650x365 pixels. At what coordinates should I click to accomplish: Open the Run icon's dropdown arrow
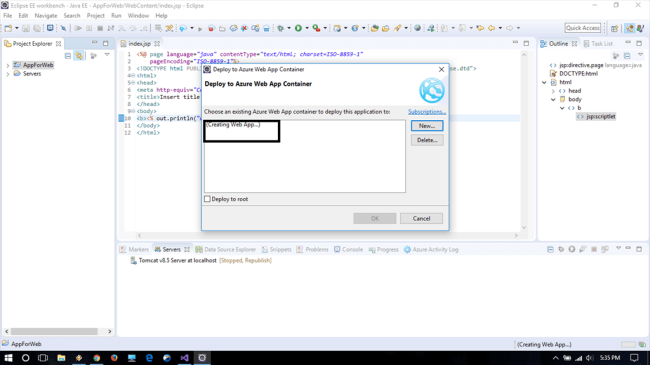307,28
